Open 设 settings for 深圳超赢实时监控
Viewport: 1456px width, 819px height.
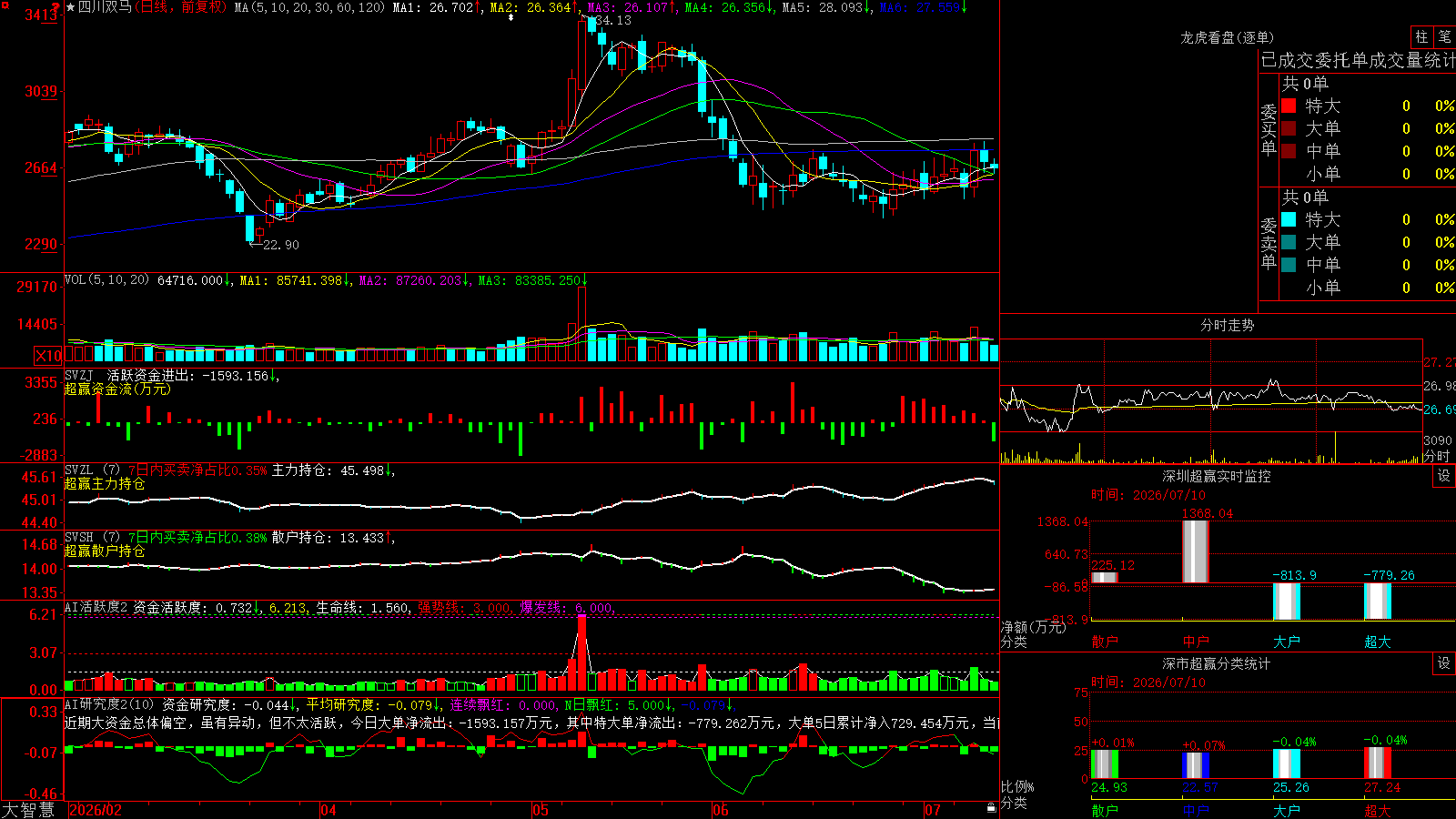1444,476
